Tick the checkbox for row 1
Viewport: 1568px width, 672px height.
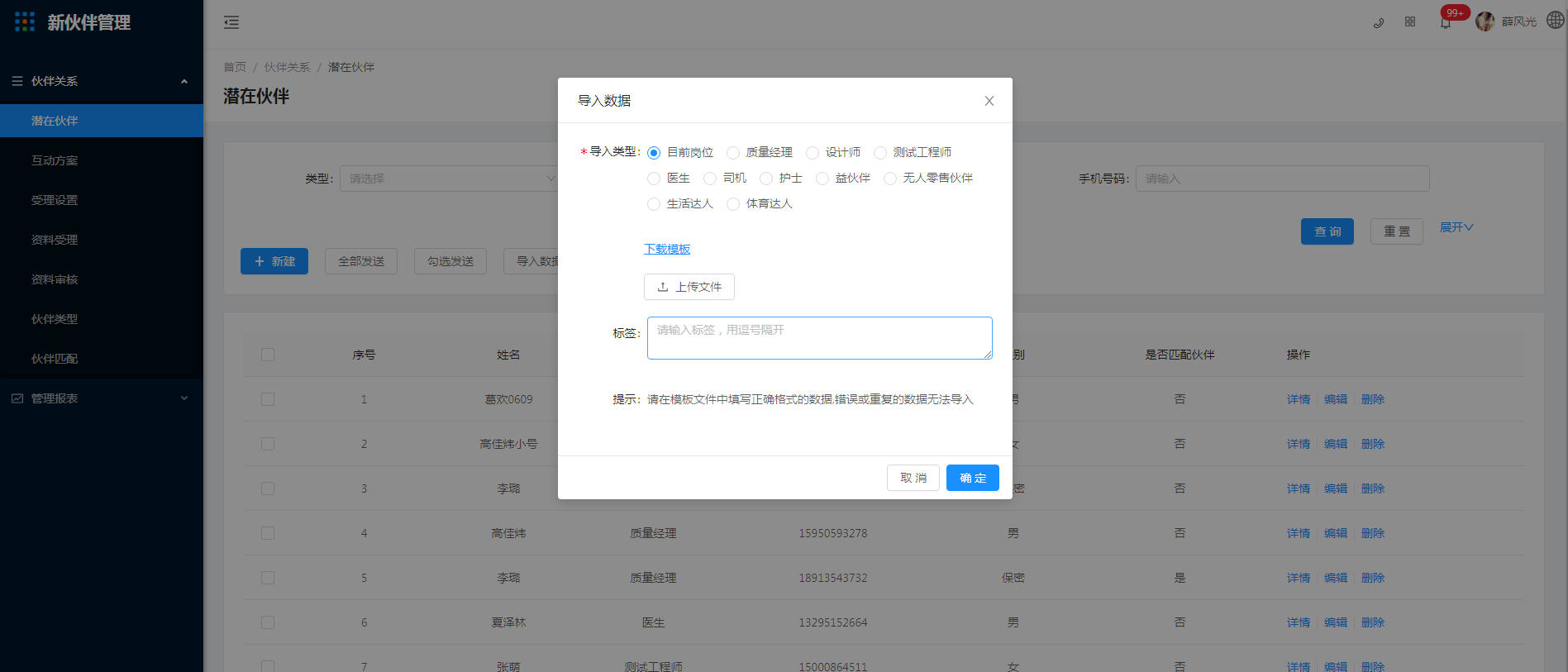(x=268, y=399)
